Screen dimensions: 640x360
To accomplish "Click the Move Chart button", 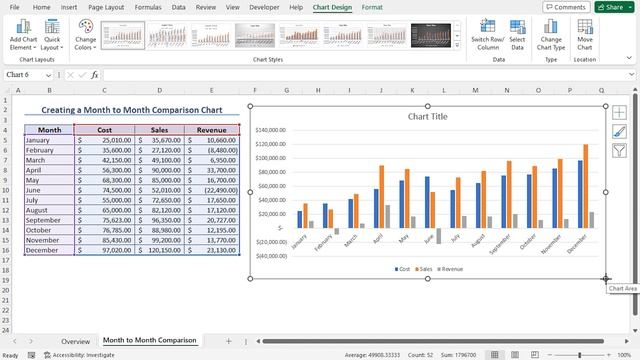I will pyautogui.click(x=584, y=35).
